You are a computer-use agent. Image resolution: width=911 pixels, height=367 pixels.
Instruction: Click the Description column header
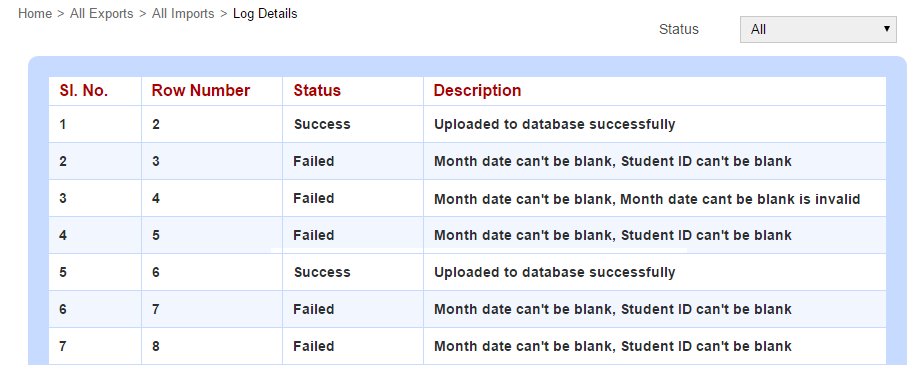click(477, 91)
